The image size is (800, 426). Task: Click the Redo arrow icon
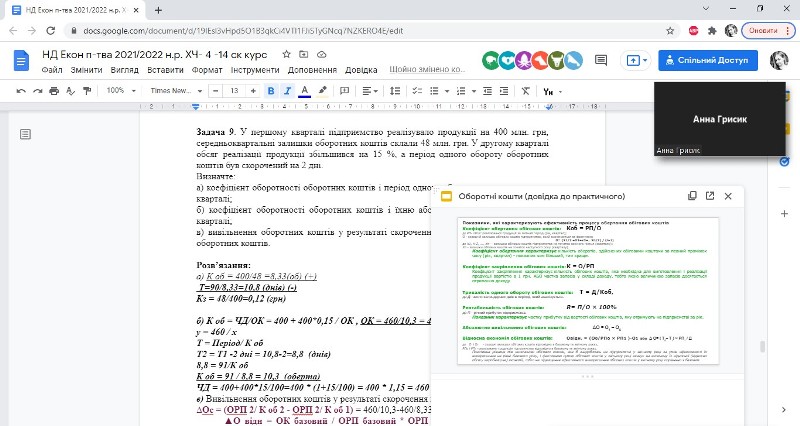coord(37,91)
